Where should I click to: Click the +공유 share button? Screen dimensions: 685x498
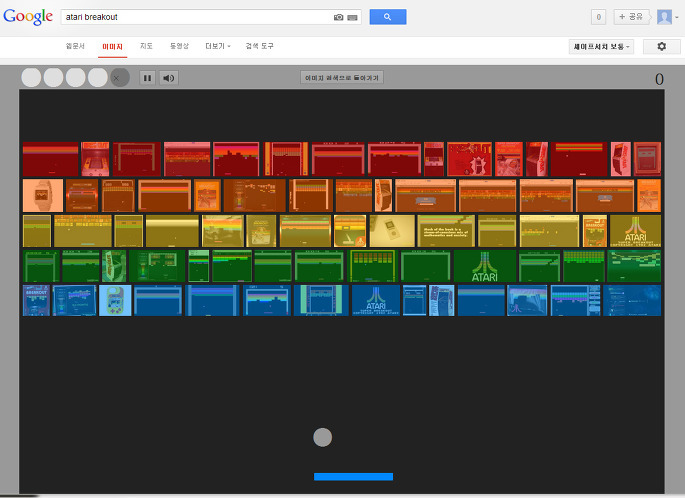coord(631,17)
